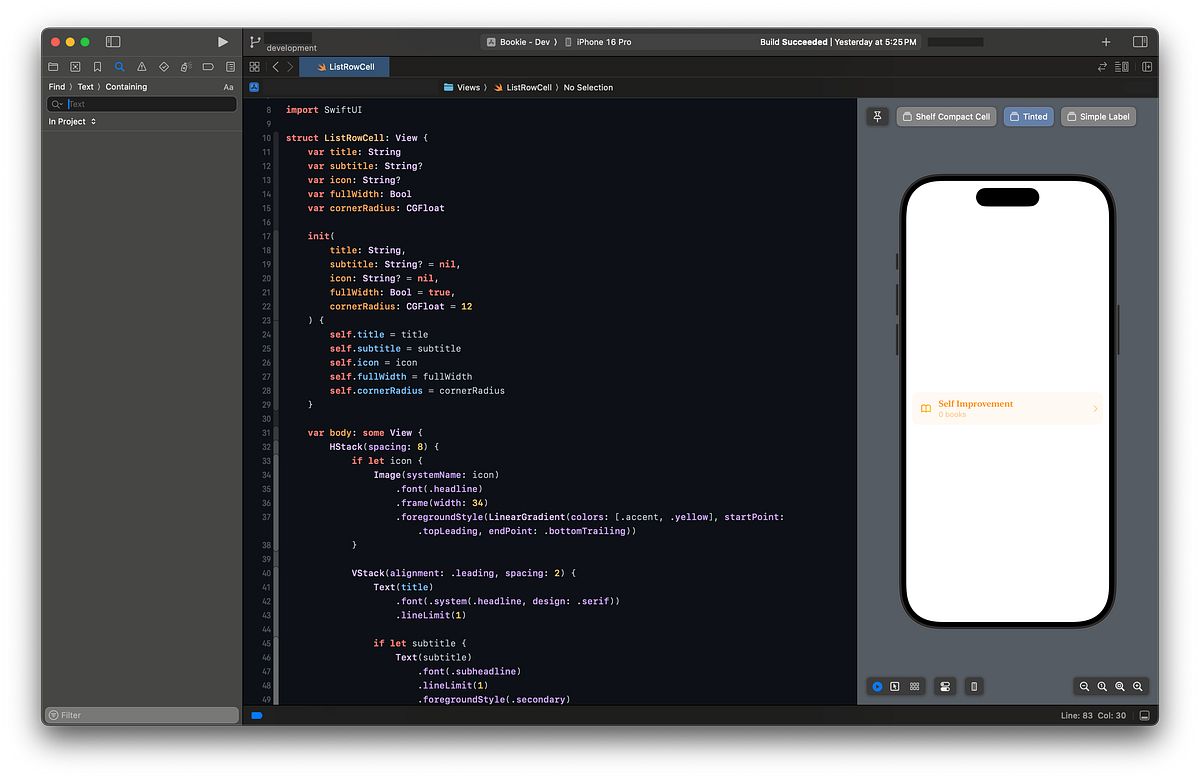Activate the Tinted preview variant

(x=1028, y=116)
